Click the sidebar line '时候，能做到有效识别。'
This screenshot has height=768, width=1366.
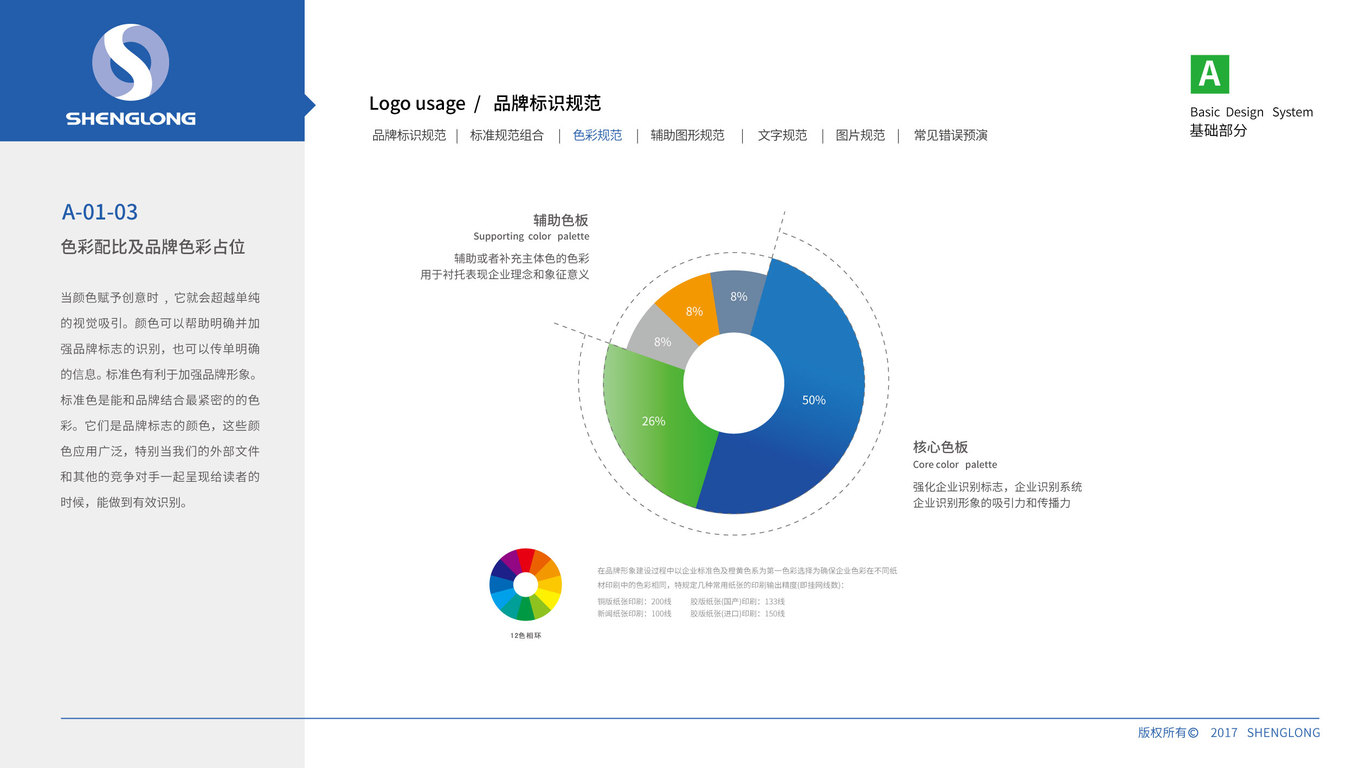[124, 503]
